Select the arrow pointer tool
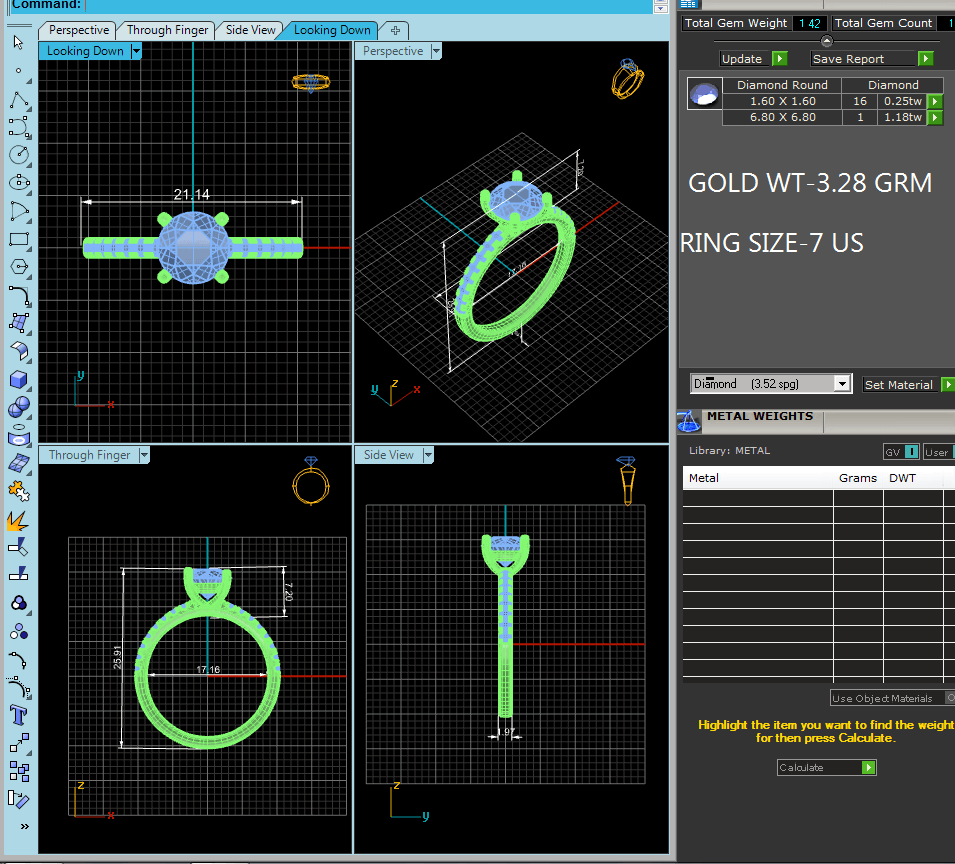Viewport: 955px width, 864px height. pyautogui.click(x=18, y=42)
